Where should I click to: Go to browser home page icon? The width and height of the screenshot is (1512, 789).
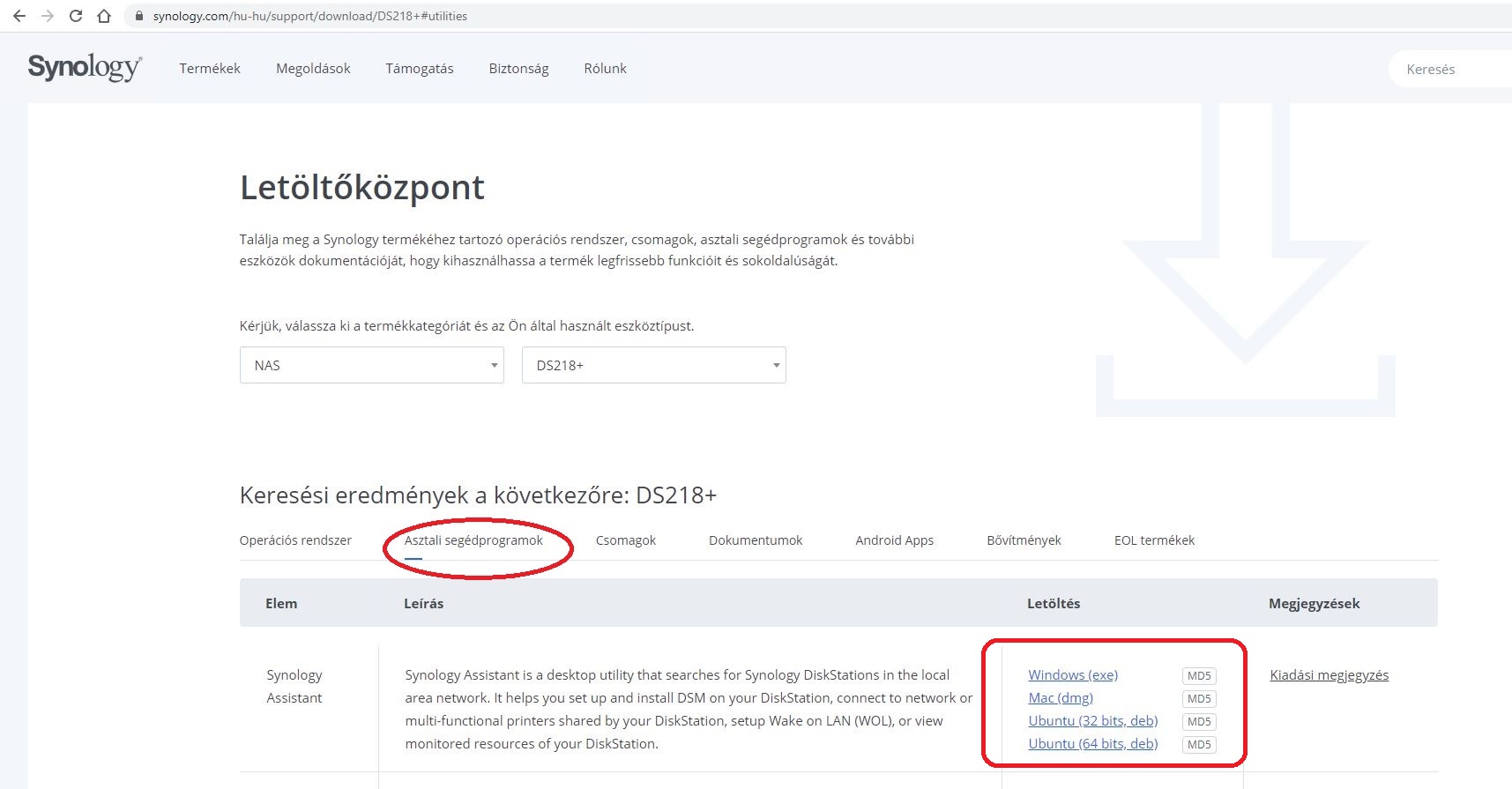[x=104, y=16]
